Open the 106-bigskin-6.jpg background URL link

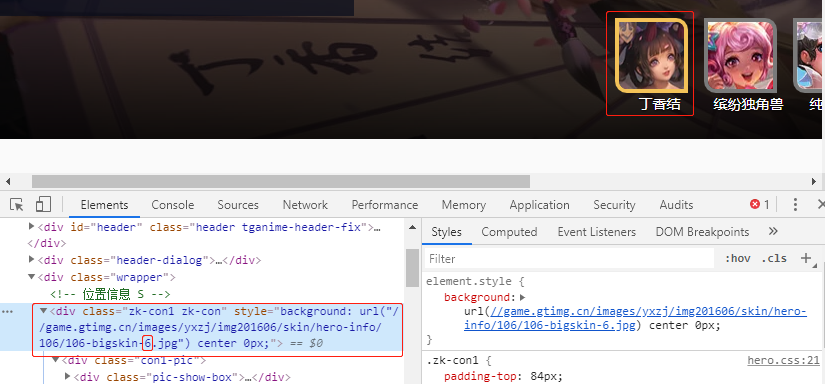pos(635,318)
